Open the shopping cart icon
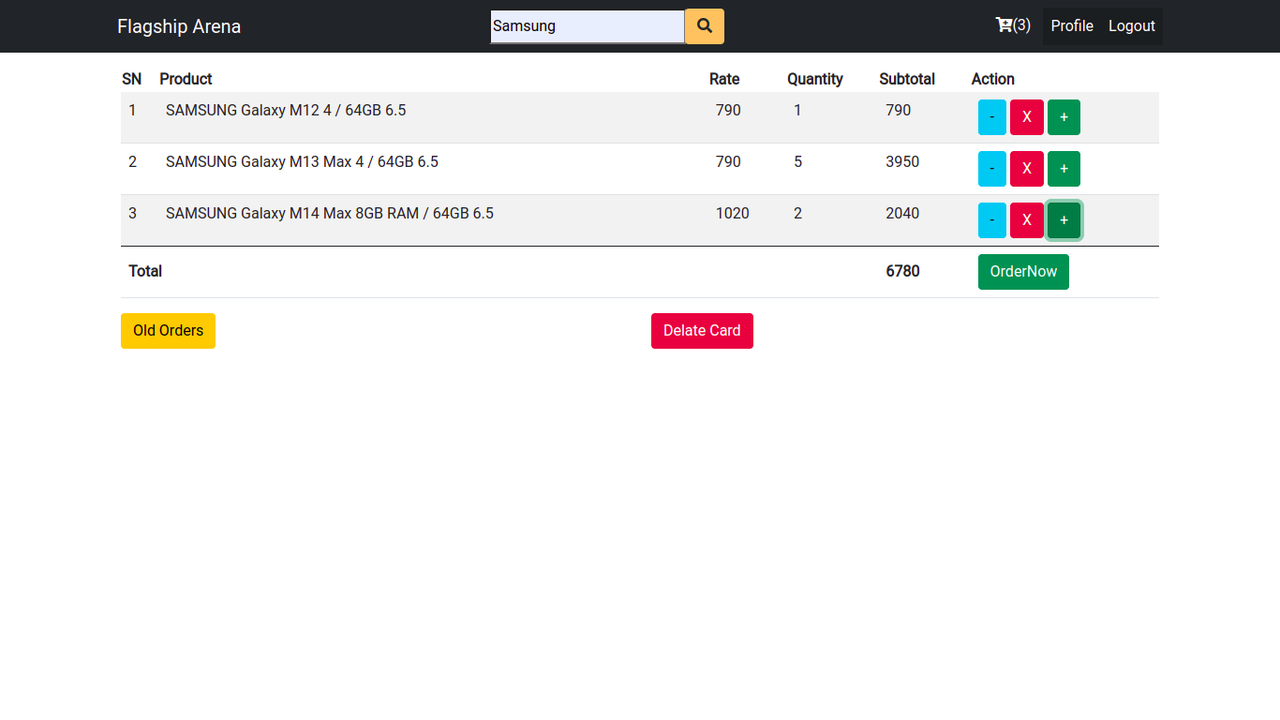 pos(1003,25)
